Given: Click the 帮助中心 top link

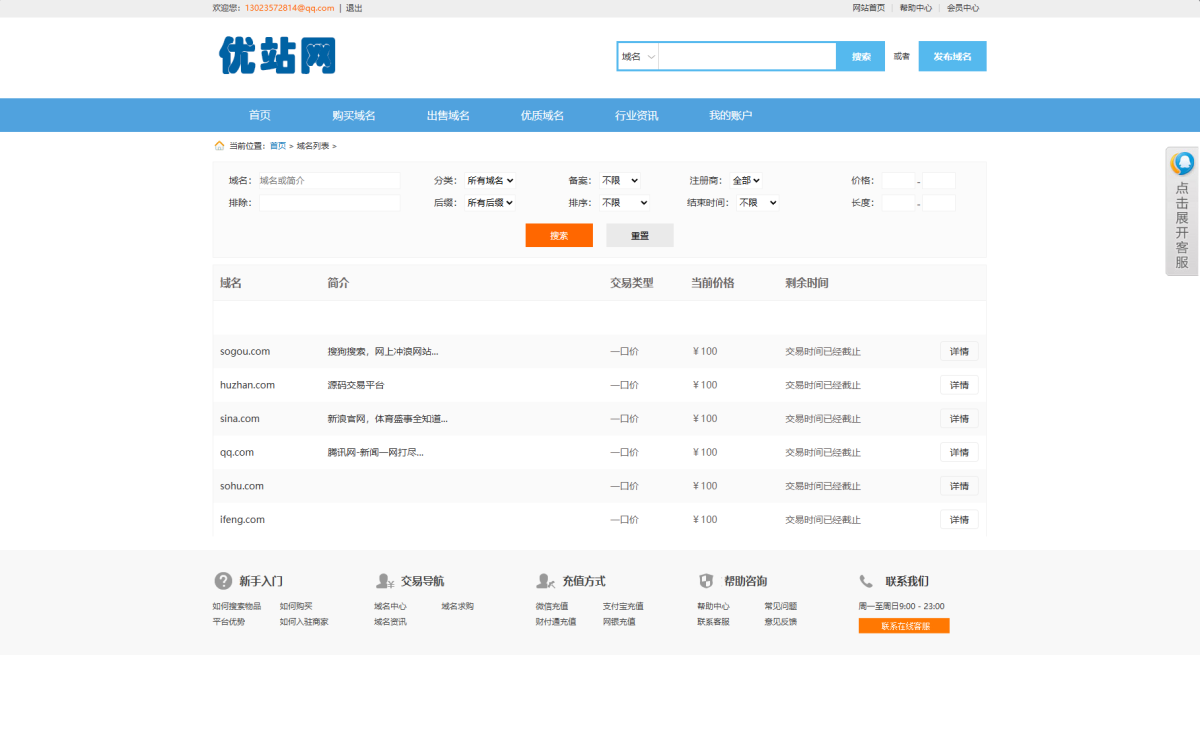Looking at the screenshot, I should point(915,8).
